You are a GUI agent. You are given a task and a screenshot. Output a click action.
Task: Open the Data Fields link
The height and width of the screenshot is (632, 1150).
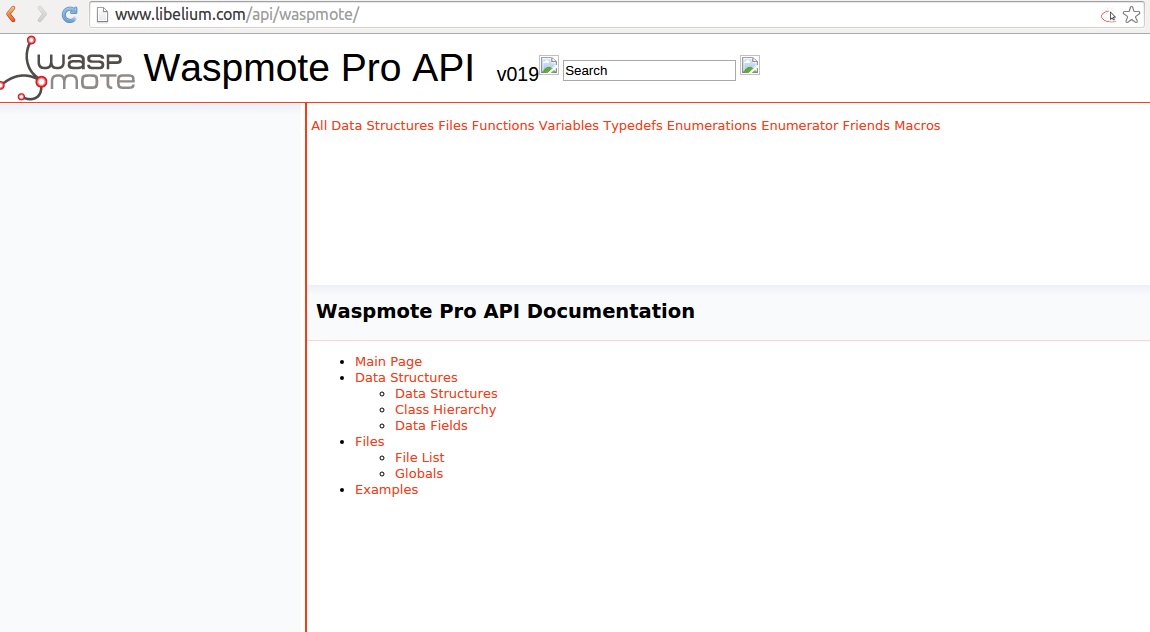(431, 426)
